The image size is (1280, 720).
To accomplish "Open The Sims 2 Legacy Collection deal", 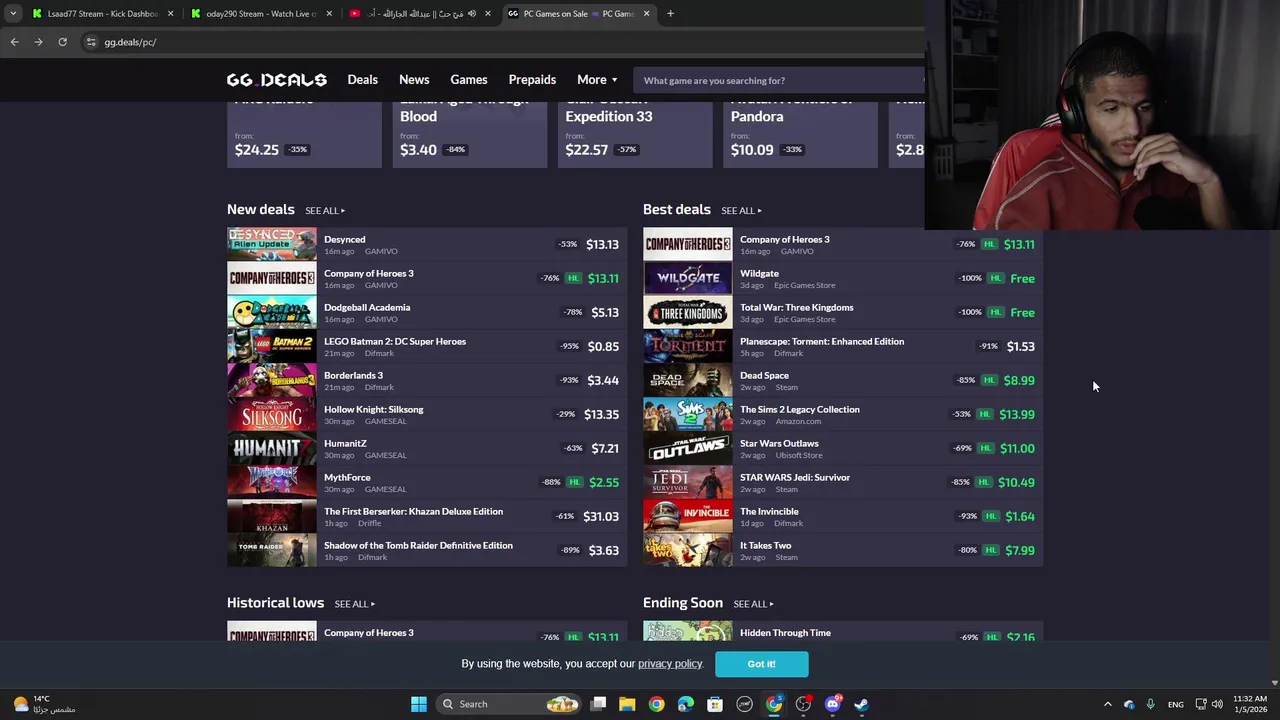I will click(799, 409).
